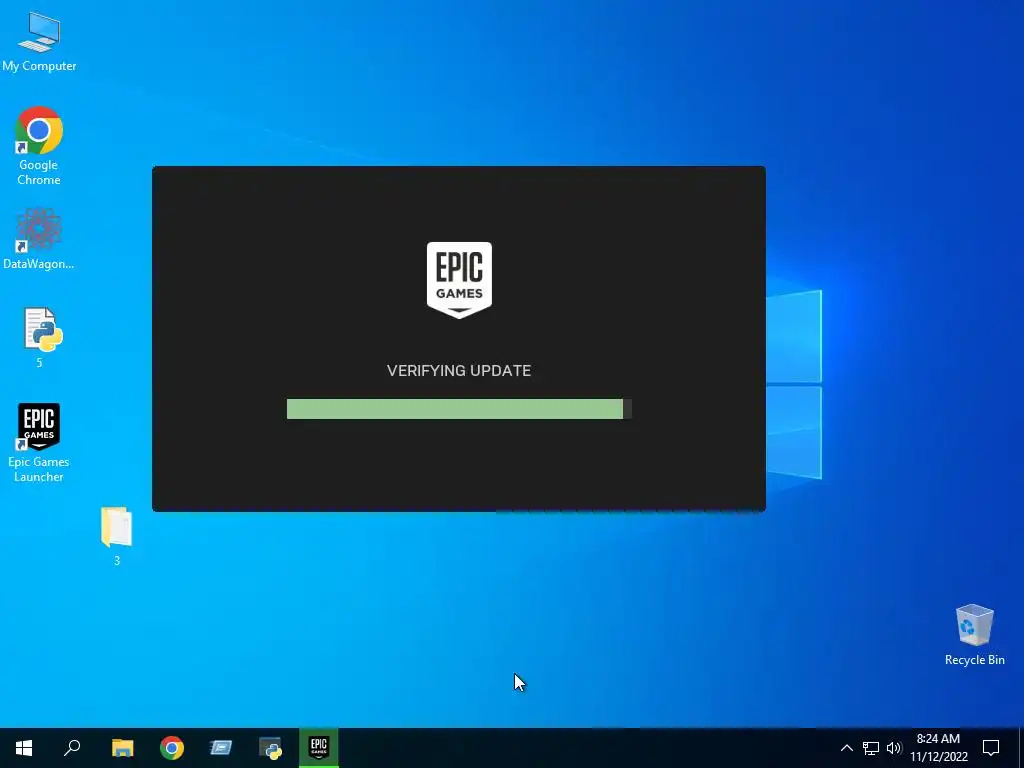Image resolution: width=1024 pixels, height=768 pixels.
Task: Select the Python file named 5
Action: (40, 338)
